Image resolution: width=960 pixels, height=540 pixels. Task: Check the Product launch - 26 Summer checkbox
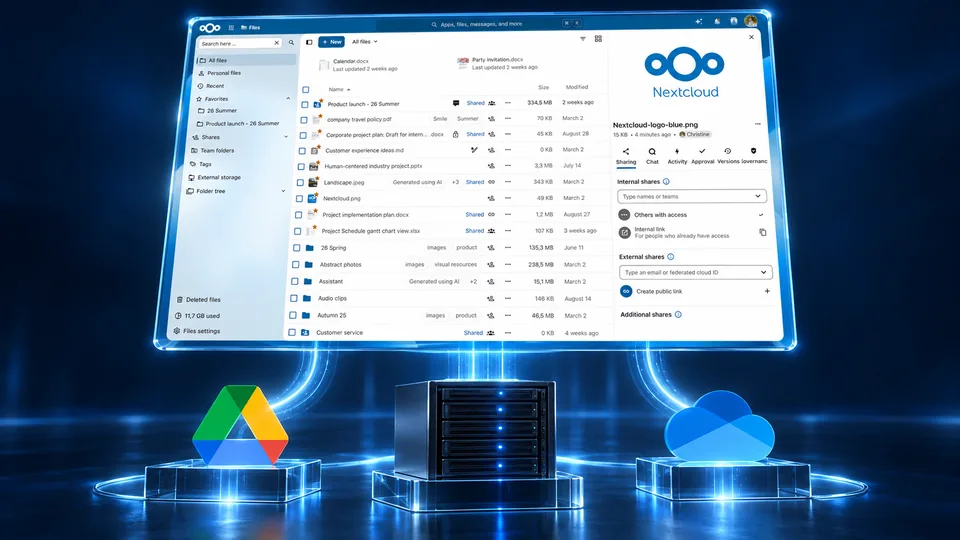coord(304,105)
